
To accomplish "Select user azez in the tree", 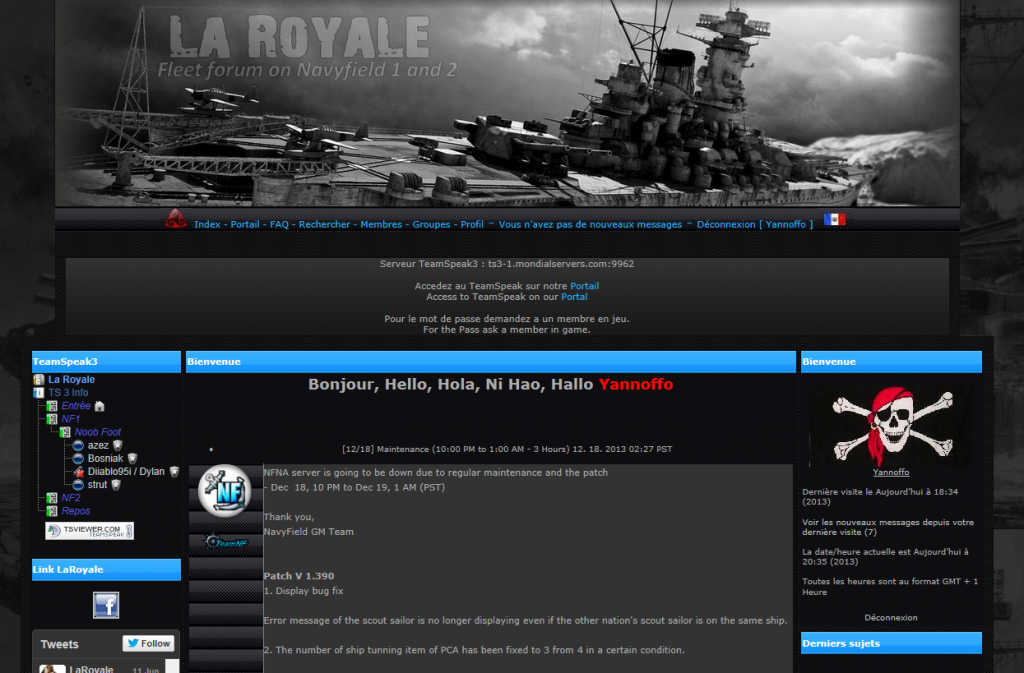I will [x=98, y=445].
